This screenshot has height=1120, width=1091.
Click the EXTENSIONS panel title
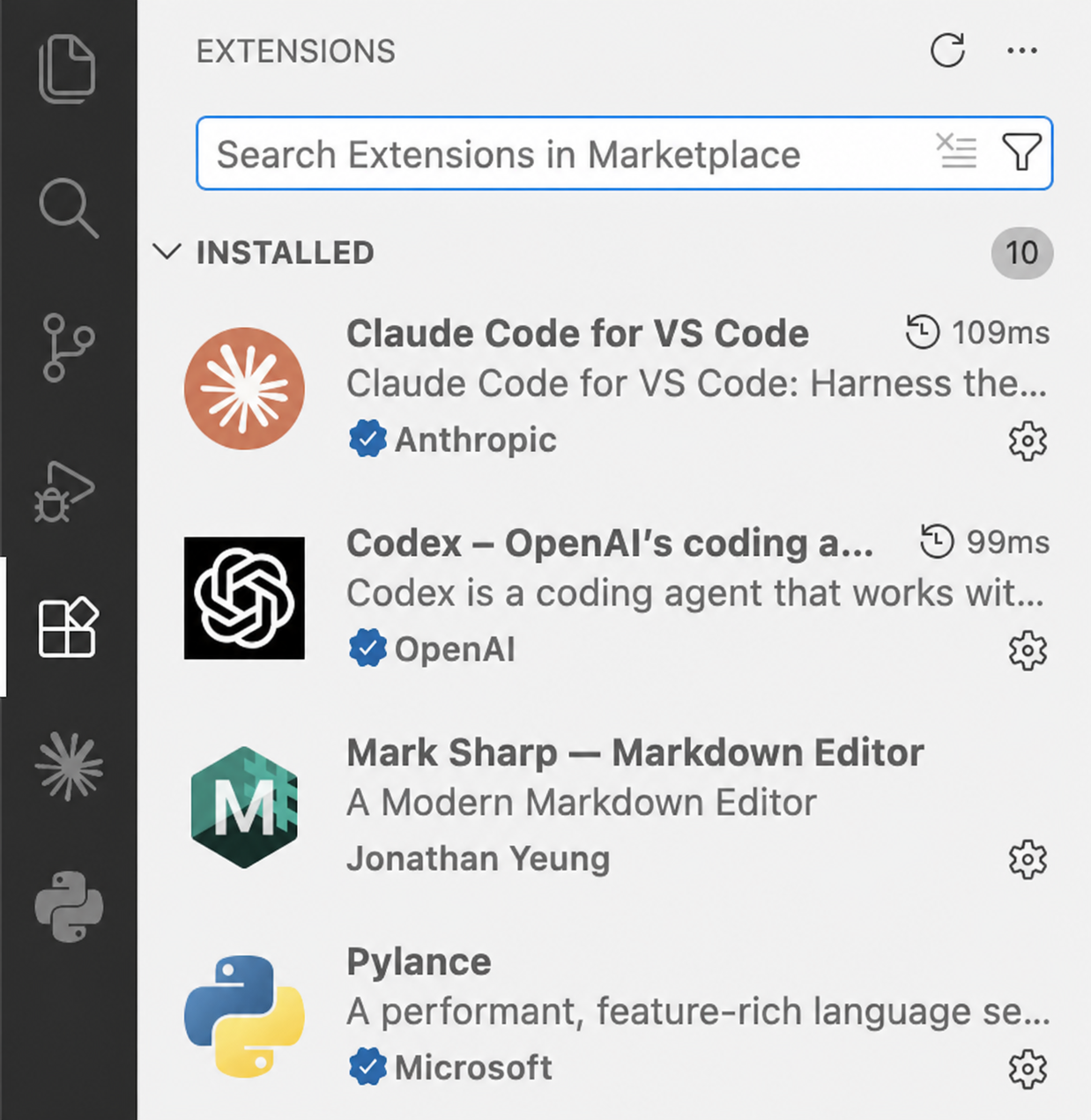click(296, 51)
